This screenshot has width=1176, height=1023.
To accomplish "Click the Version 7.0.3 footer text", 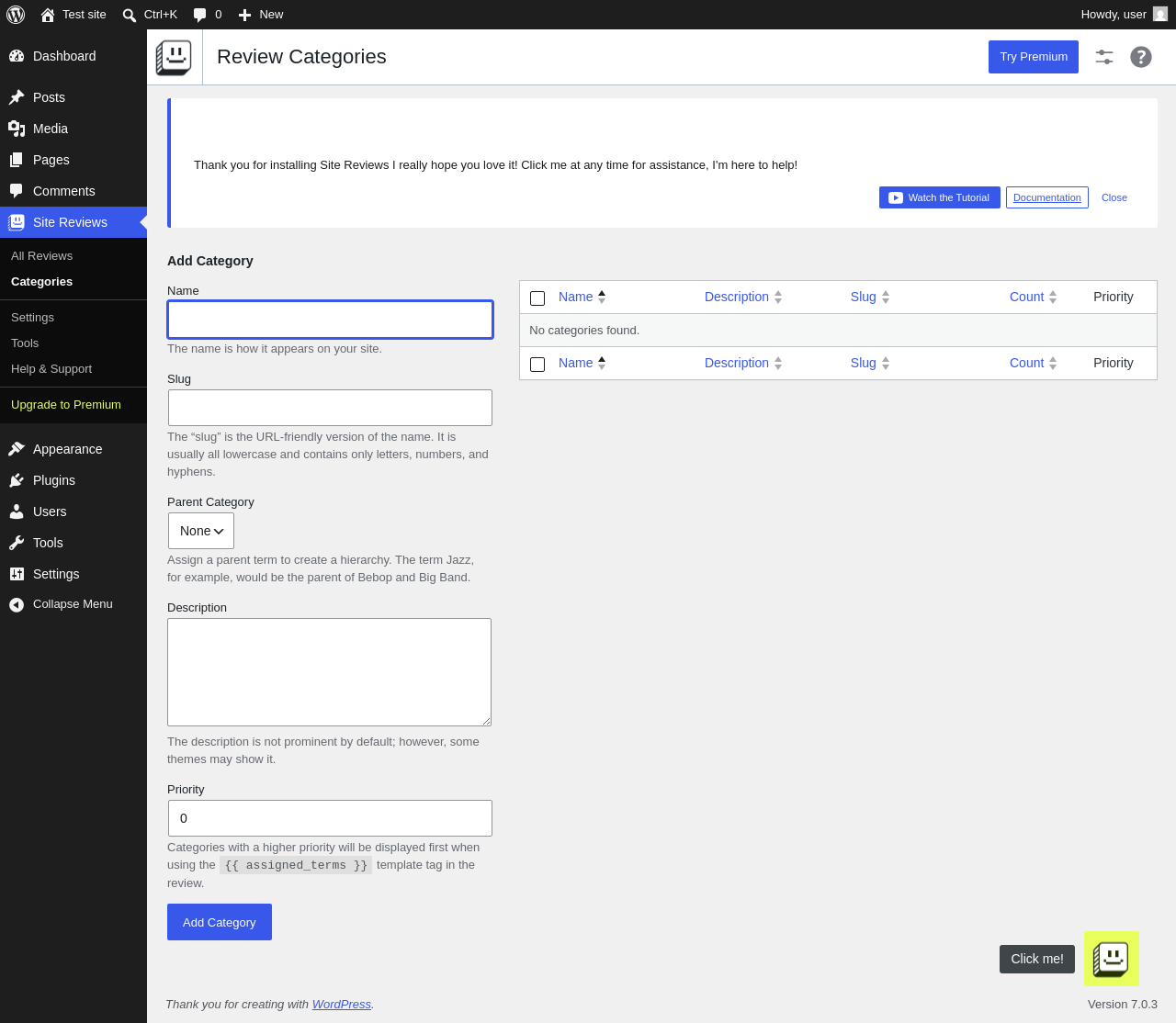I will point(1123,1005).
